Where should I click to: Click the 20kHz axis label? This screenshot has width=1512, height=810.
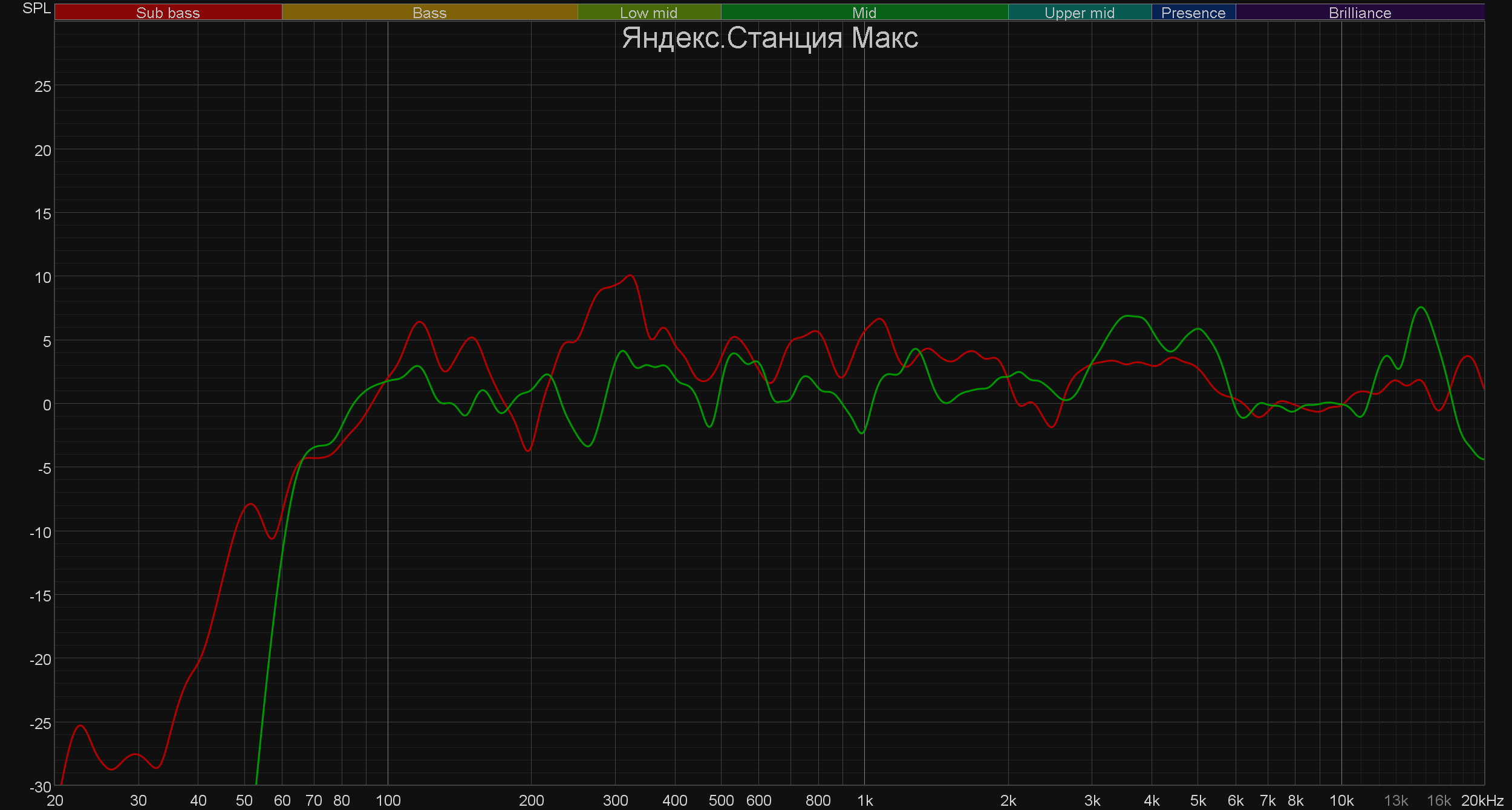click(1482, 800)
